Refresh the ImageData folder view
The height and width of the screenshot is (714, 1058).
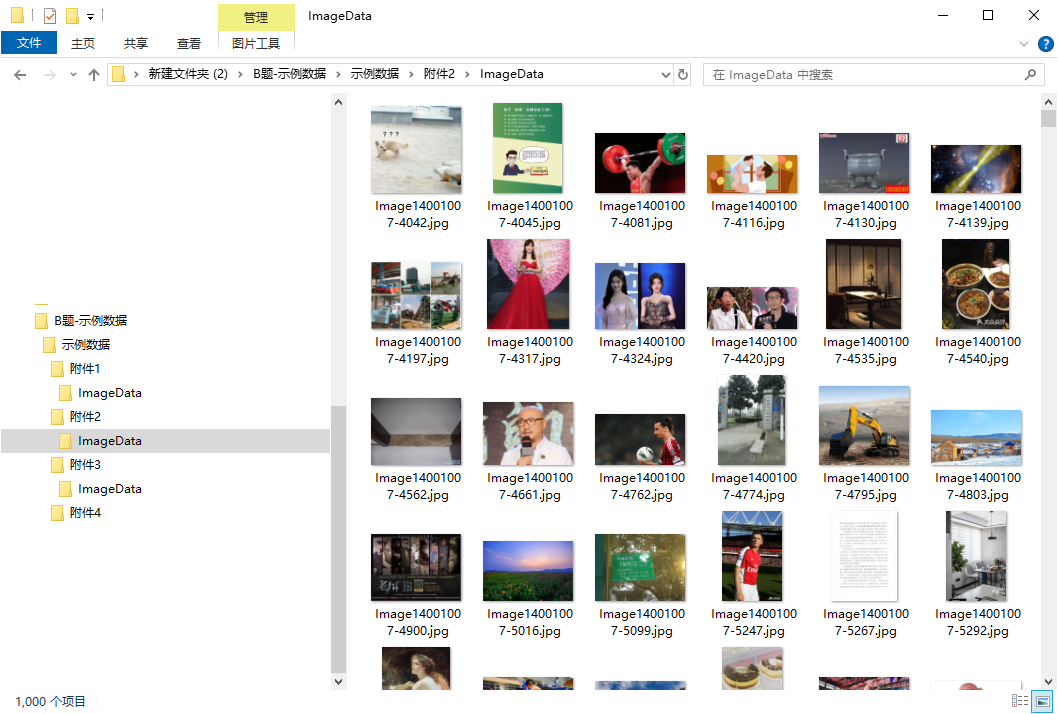pyautogui.click(x=683, y=74)
